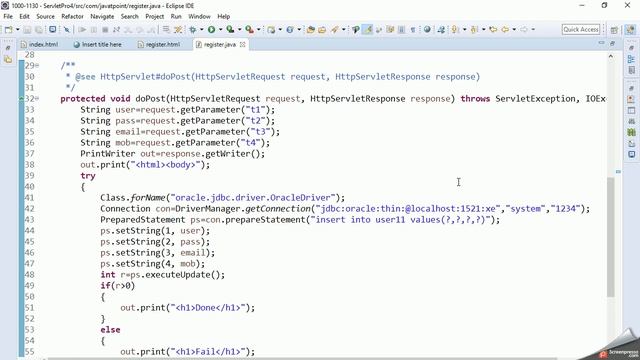The height and width of the screenshot is (360, 640).
Task: Collapse the Javadoc comment at line 29
Action: [37, 65]
